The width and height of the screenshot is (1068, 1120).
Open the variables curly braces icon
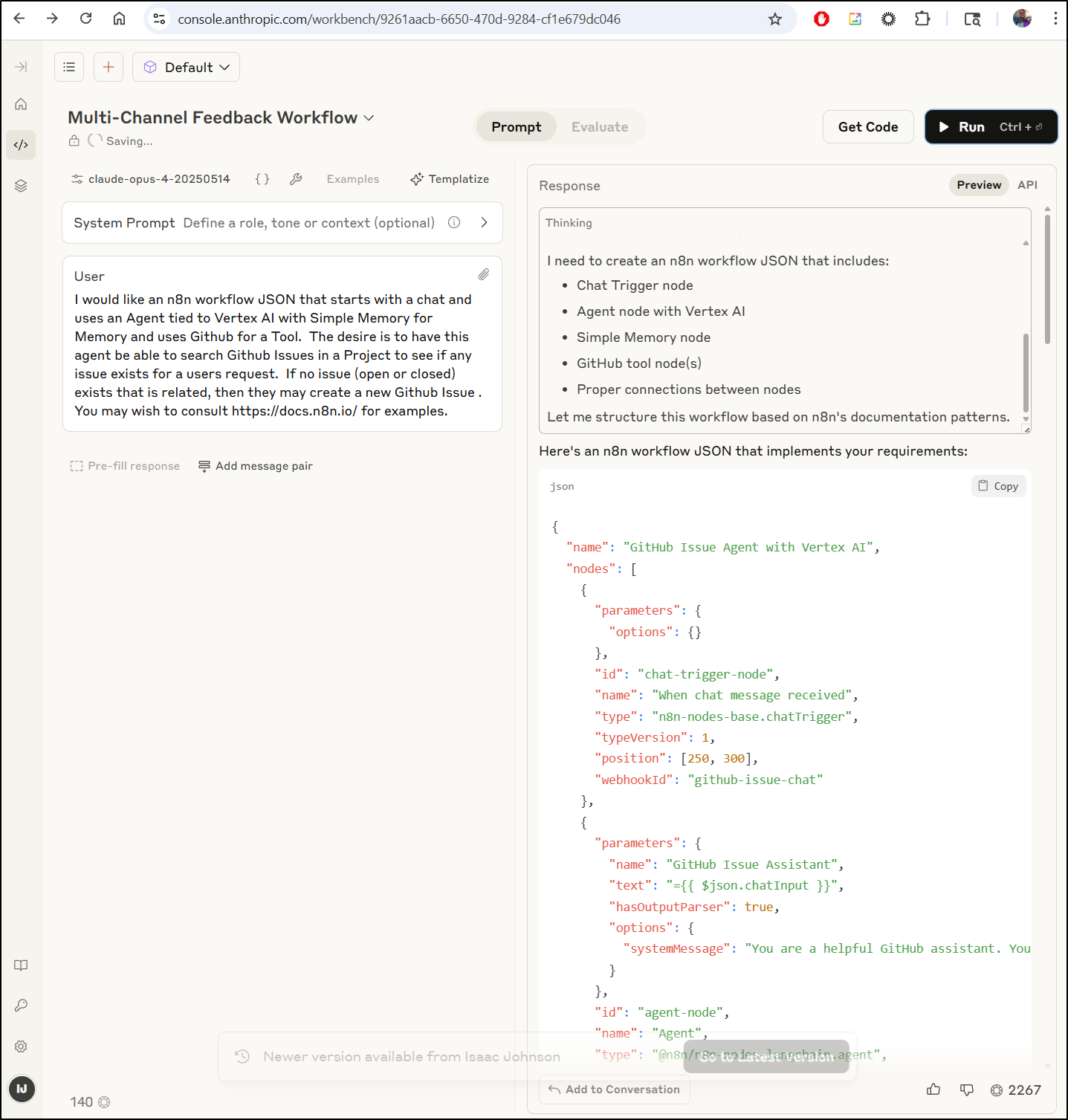point(262,179)
